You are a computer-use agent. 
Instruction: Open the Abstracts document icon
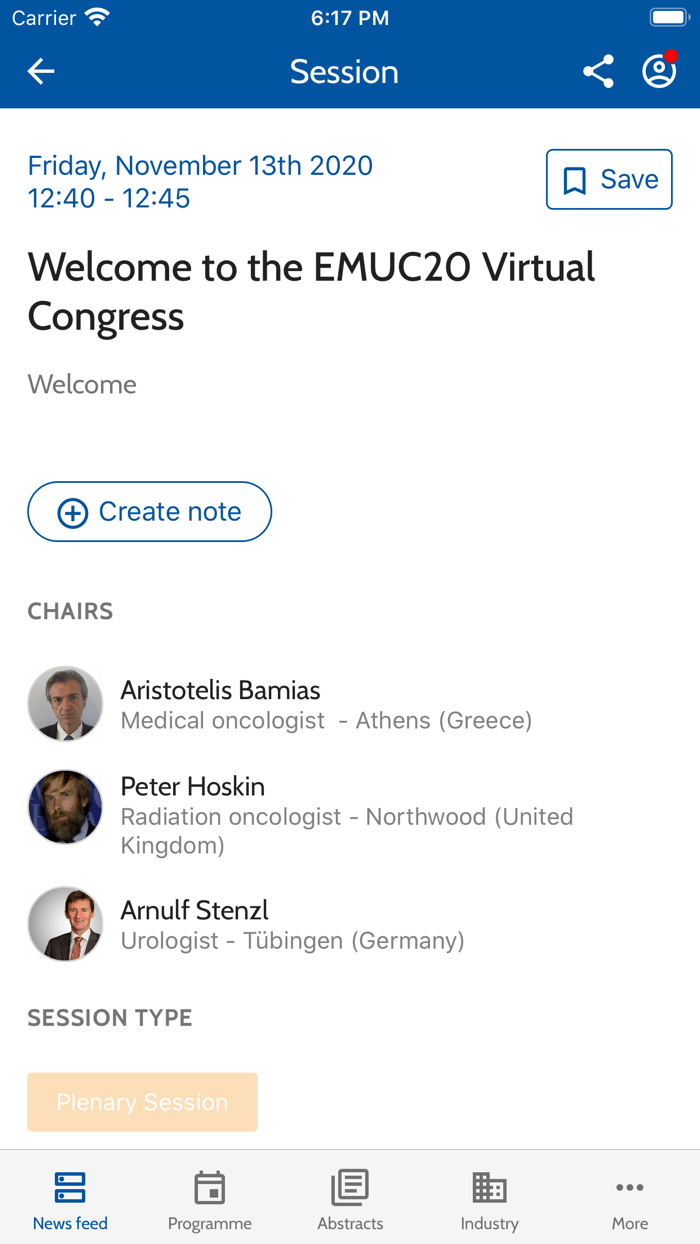[349, 1187]
